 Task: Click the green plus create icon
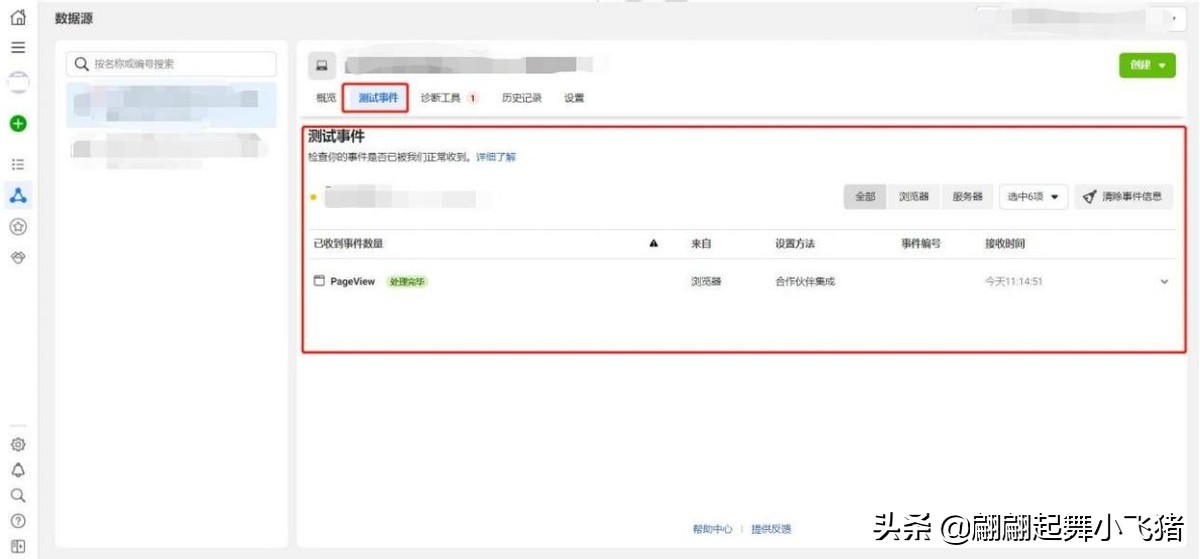18,124
